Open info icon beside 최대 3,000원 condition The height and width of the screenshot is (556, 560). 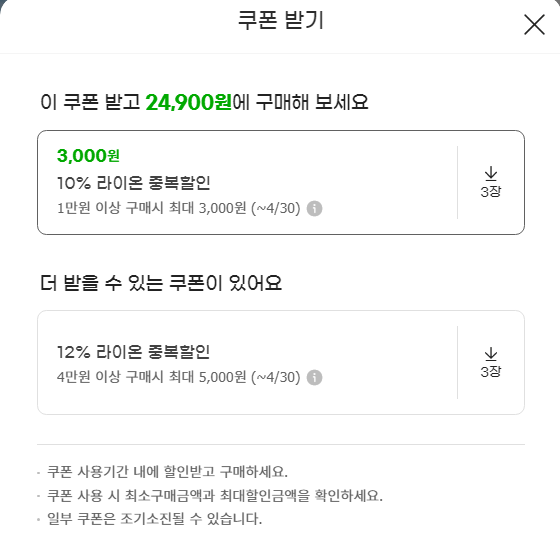[314, 208]
